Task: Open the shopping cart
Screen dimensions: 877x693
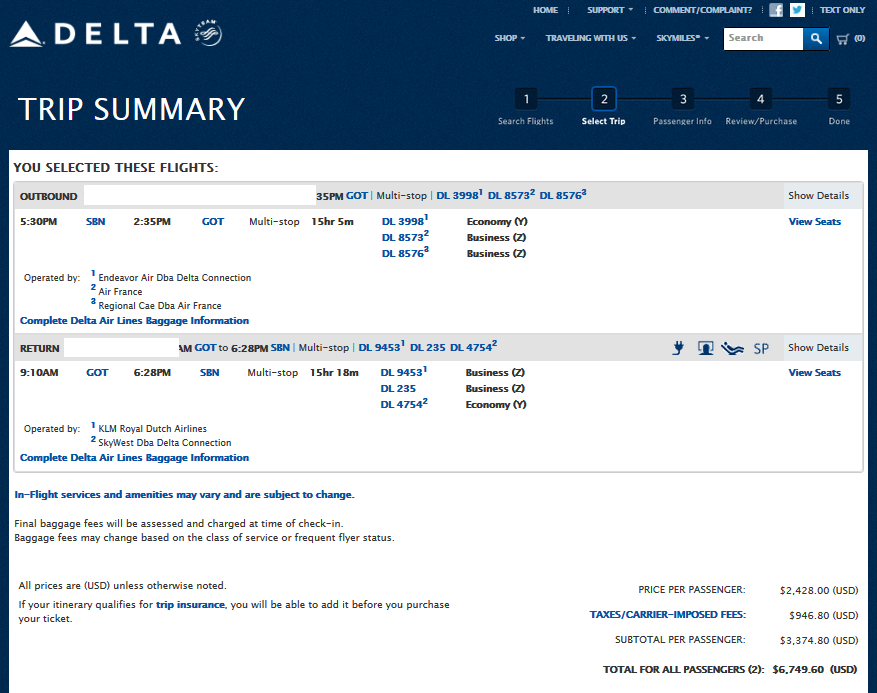Action: [x=849, y=39]
